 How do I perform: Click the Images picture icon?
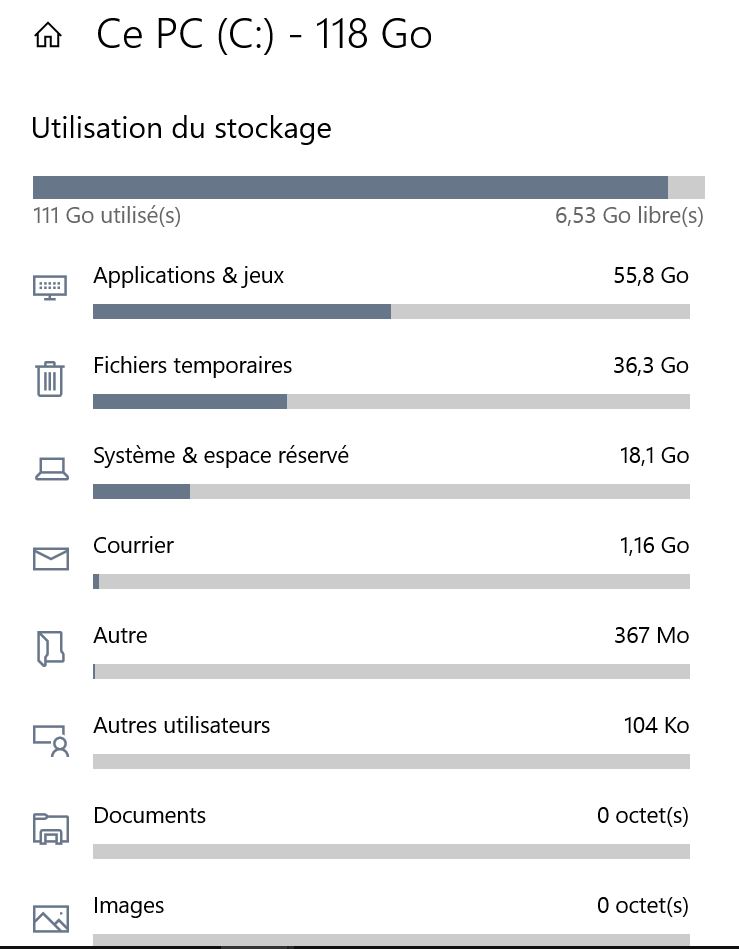click(51, 917)
